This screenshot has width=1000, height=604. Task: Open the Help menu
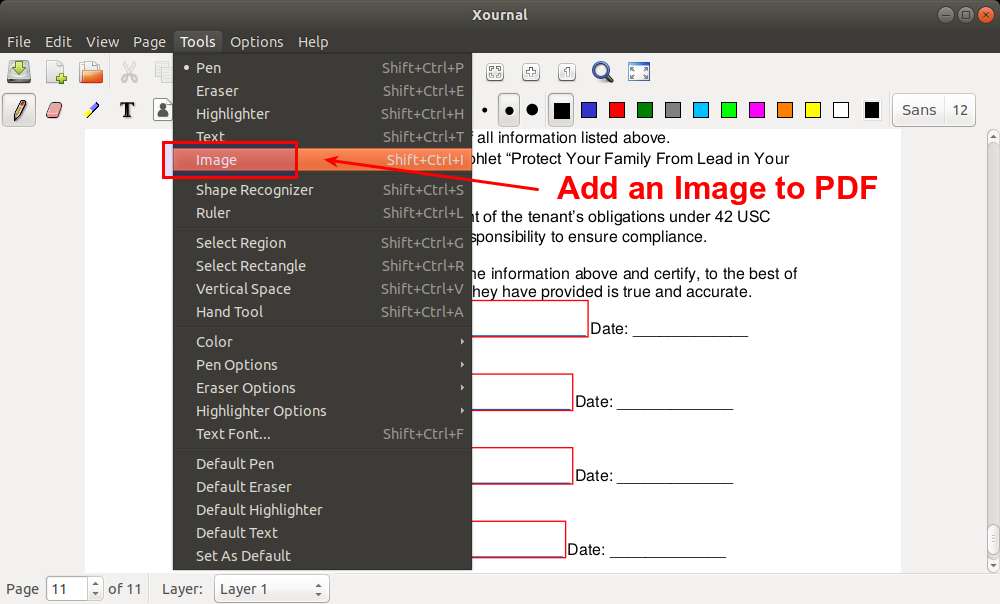312,41
